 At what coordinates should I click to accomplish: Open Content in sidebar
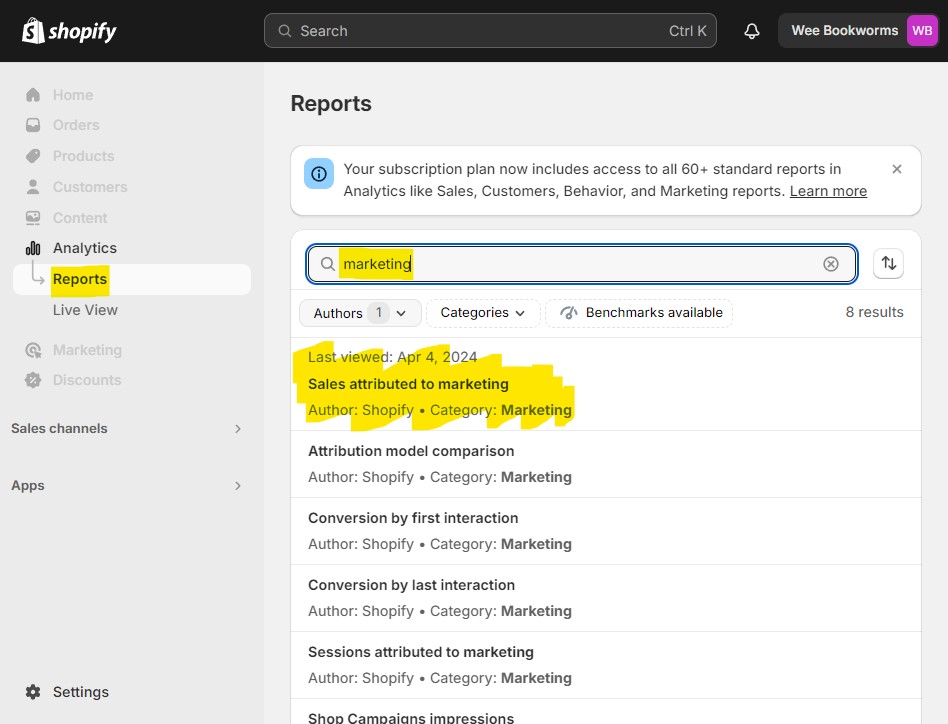[80, 218]
